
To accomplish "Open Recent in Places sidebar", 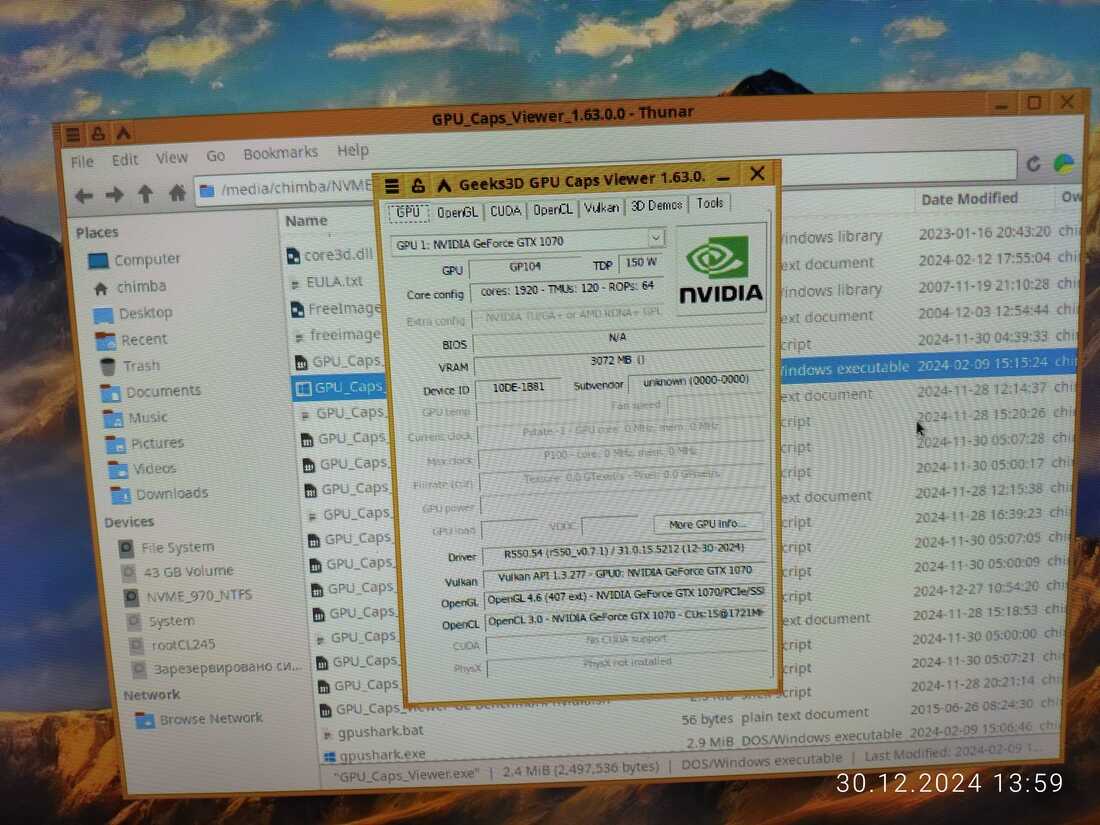I will coord(132,340).
